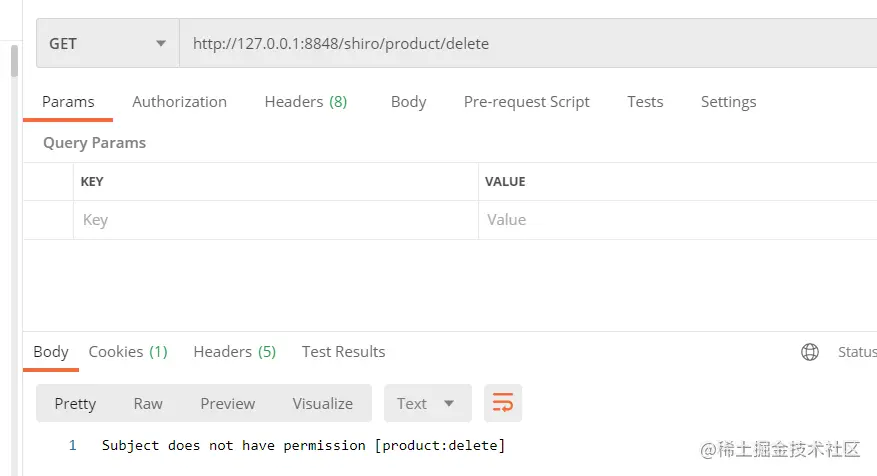This screenshot has width=877, height=476.
Task: Click the request URL field
Action: click(528, 44)
